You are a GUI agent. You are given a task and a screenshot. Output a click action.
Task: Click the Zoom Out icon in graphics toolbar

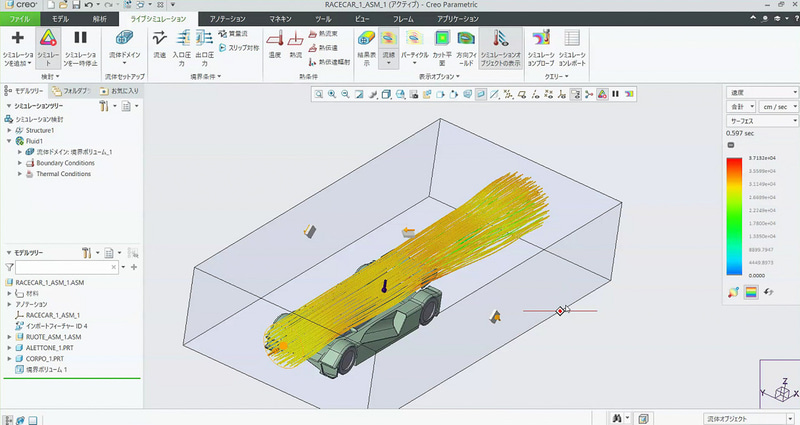tap(345, 94)
